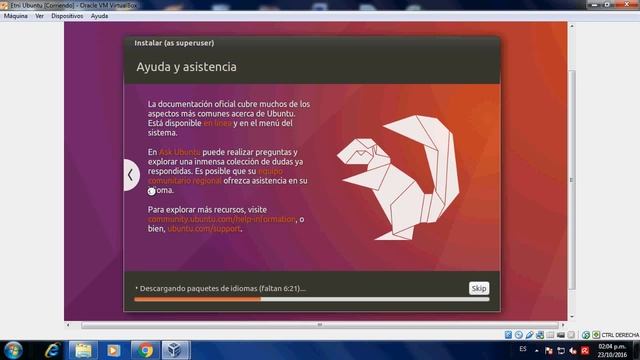Screen dimensions: 640x360
Task: Click VirtualBox video capture status icon
Action: (x=571, y=335)
